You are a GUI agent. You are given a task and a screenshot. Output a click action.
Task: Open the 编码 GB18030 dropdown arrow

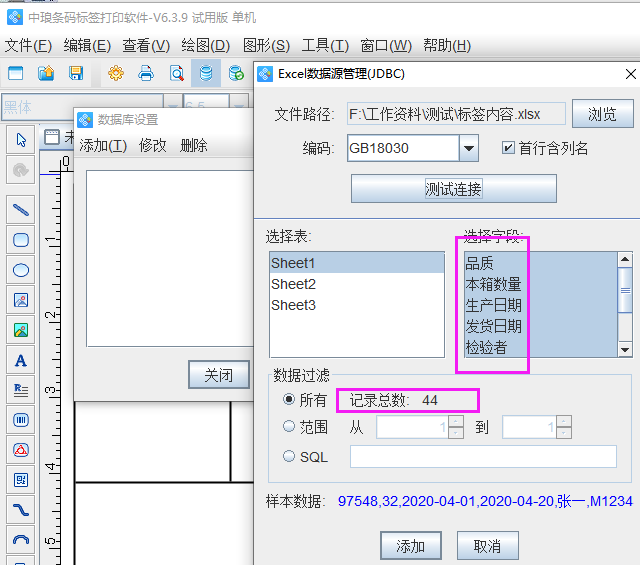coord(469,149)
